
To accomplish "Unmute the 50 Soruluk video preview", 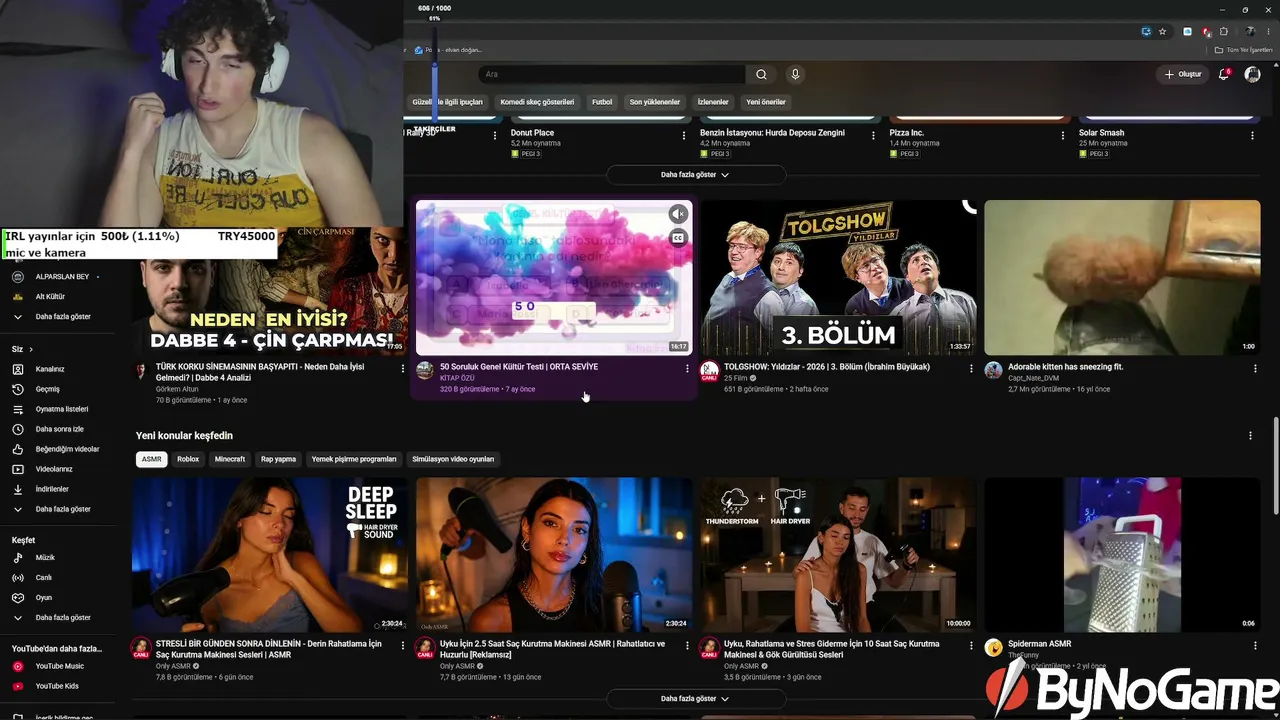I will point(678,214).
